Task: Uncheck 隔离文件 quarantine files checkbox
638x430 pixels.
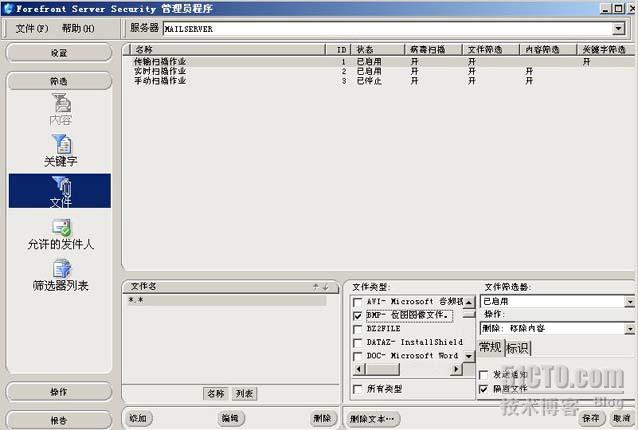Action: coord(484,389)
